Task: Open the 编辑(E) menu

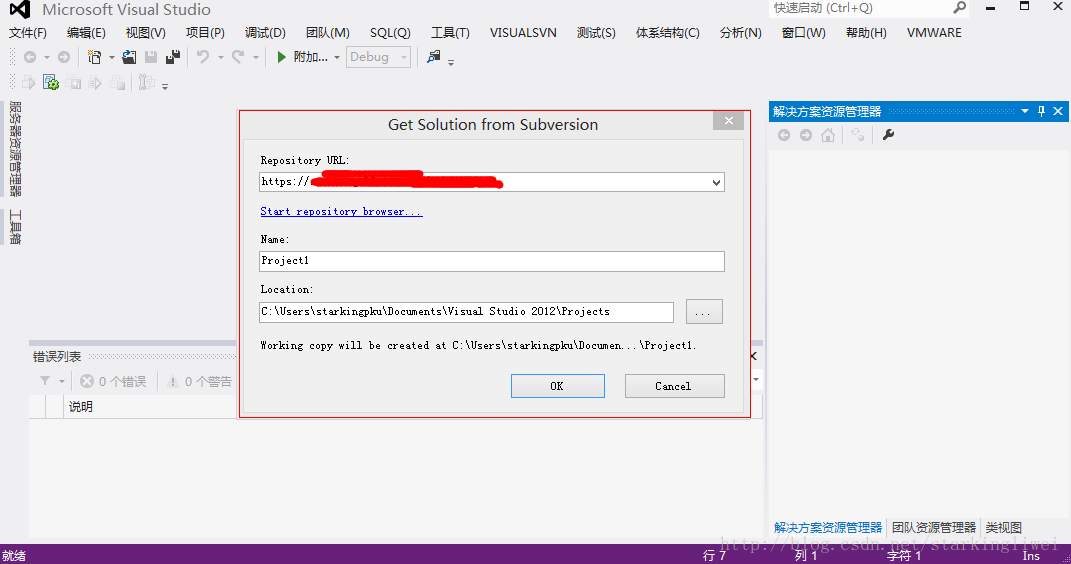Action: 86,33
